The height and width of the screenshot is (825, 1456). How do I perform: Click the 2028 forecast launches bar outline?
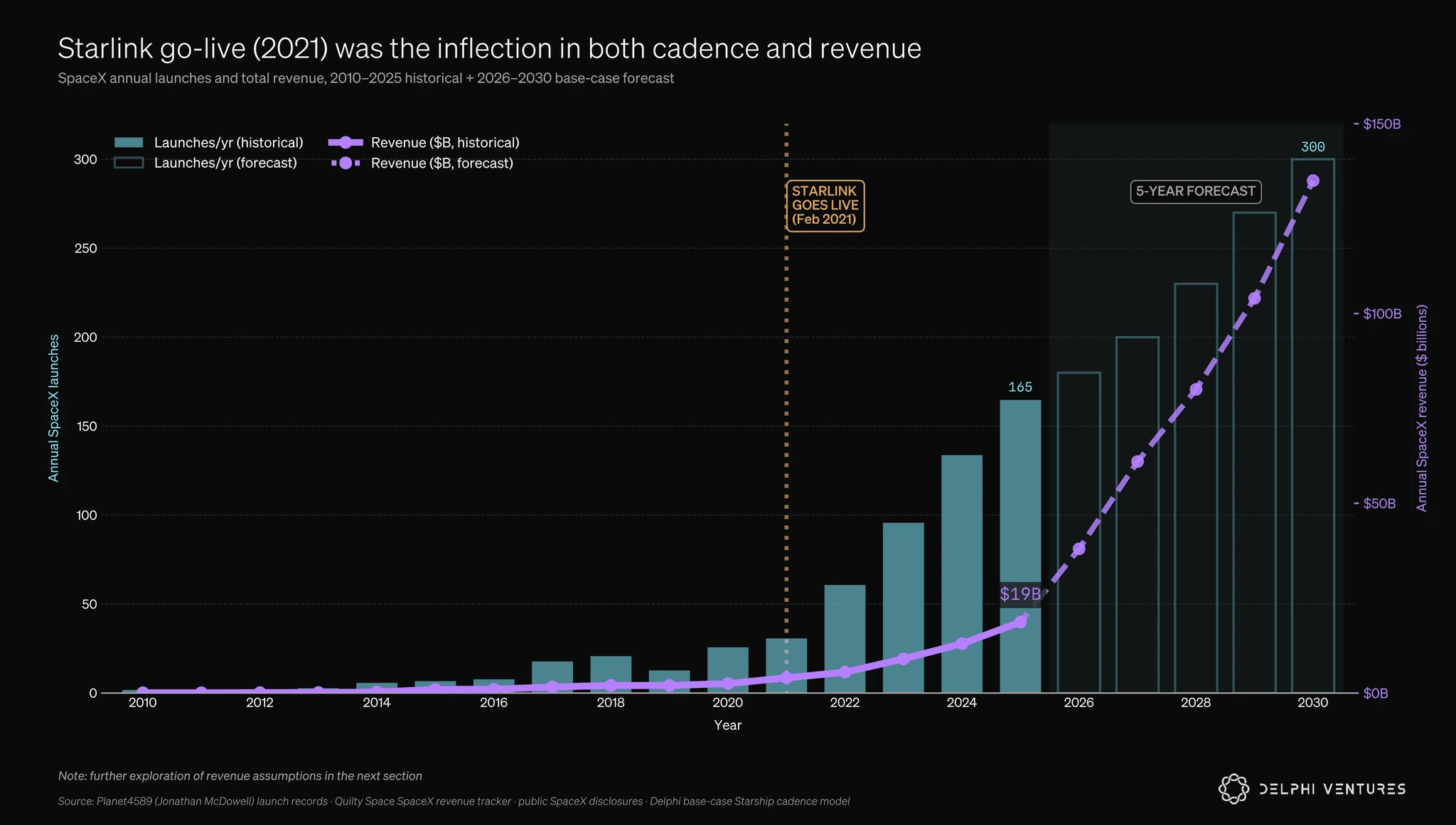click(1196, 488)
